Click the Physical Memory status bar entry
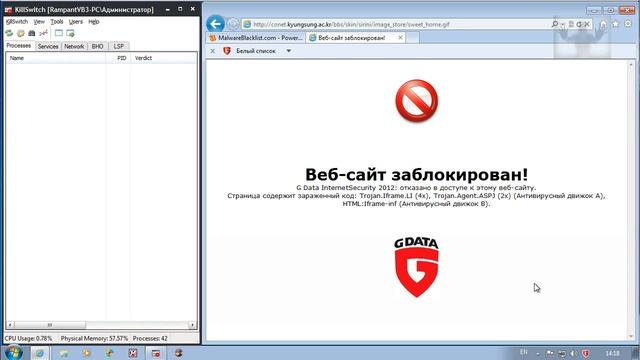 94,338
